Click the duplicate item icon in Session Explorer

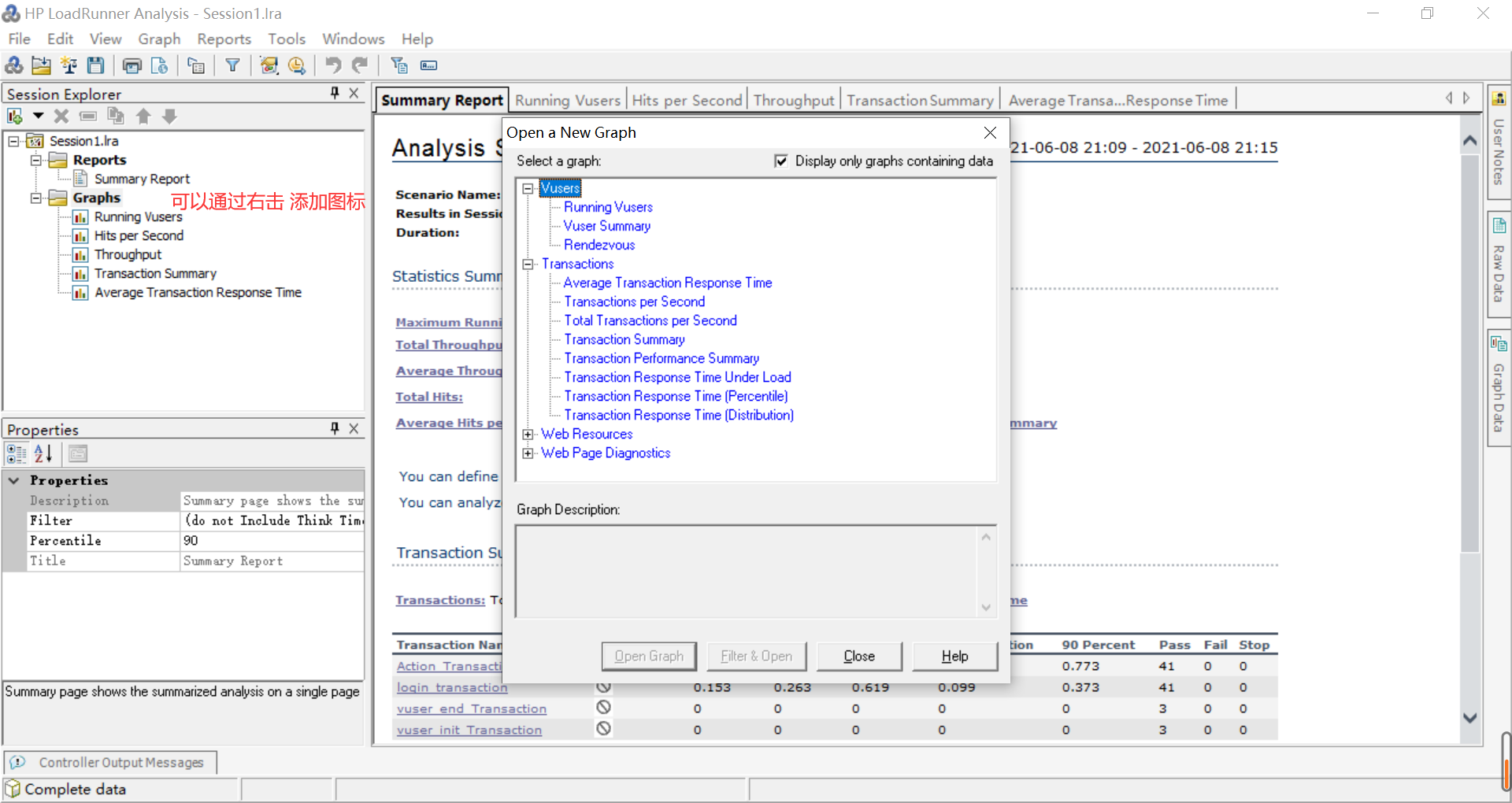[x=116, y=117]
